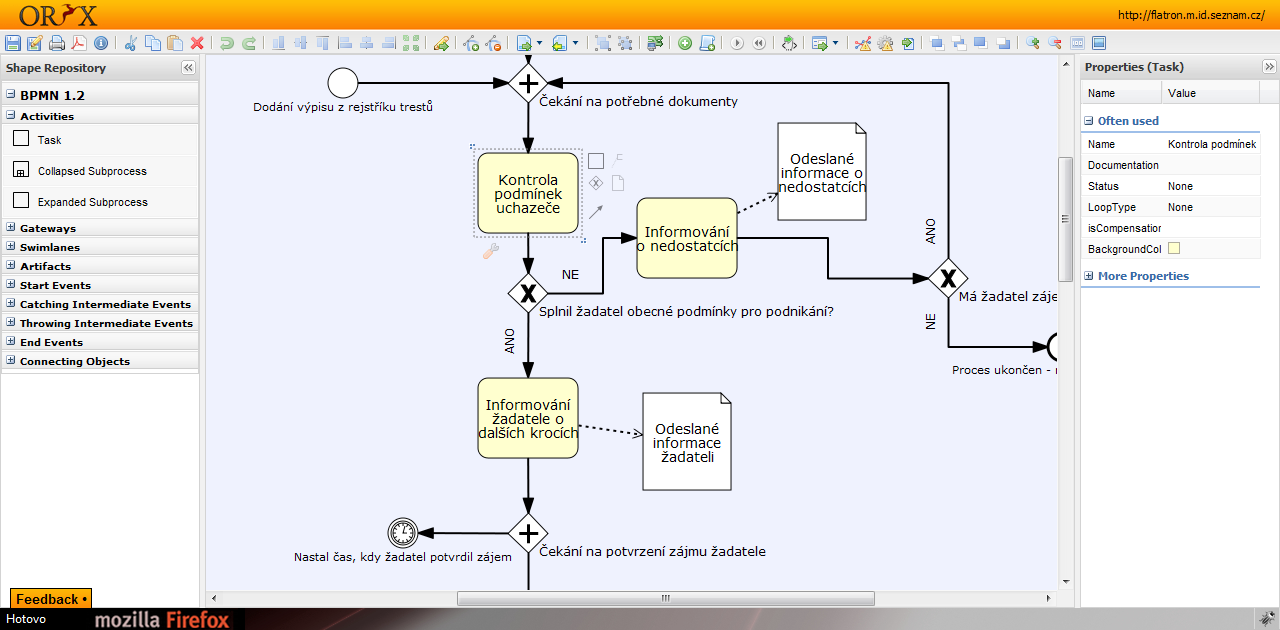Collapse the BPMN 1.2 stencil set
The width and height of the screenshot is (1280, 630).
11,95
